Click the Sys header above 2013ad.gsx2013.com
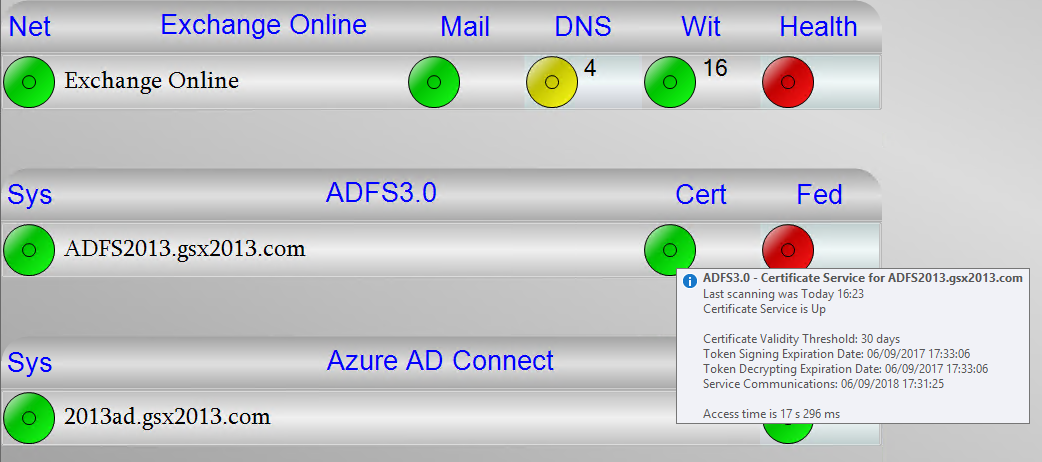The image size is (1042, 462). (x=30, y=363)
